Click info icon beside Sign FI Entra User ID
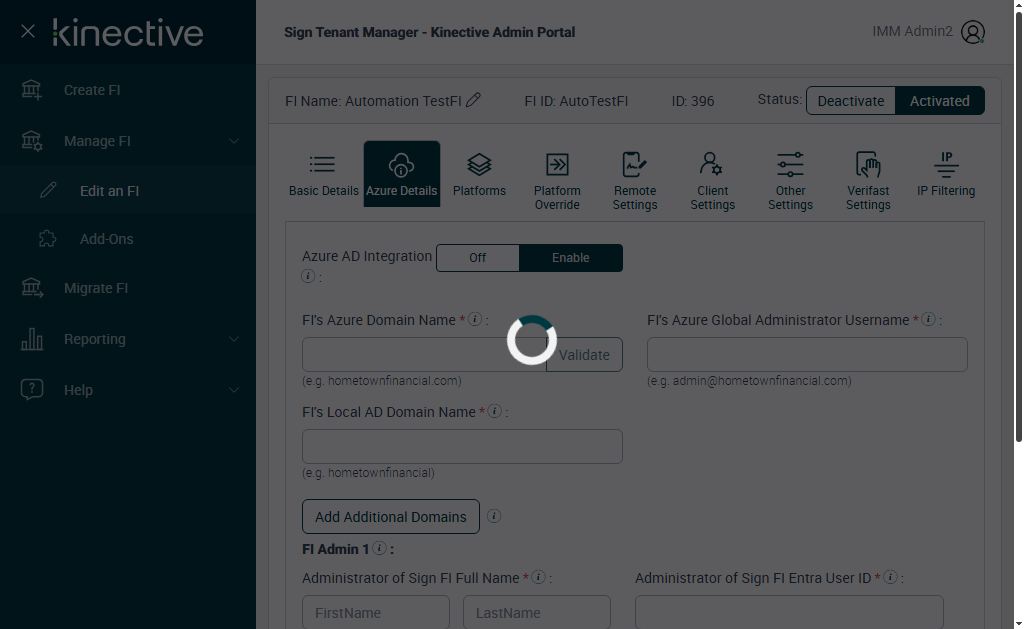The height and width of the screenshot is (629, 1024). 890,577
